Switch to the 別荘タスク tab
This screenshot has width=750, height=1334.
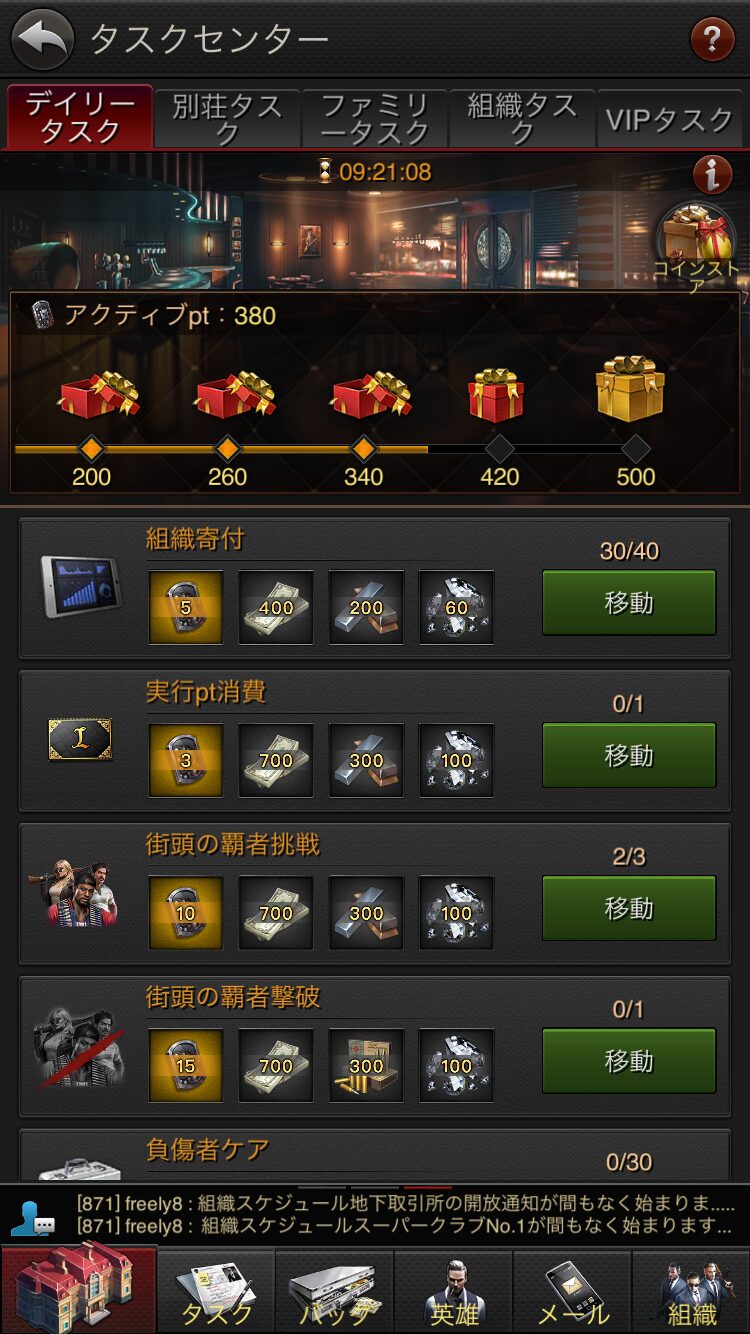click(227, 119)
